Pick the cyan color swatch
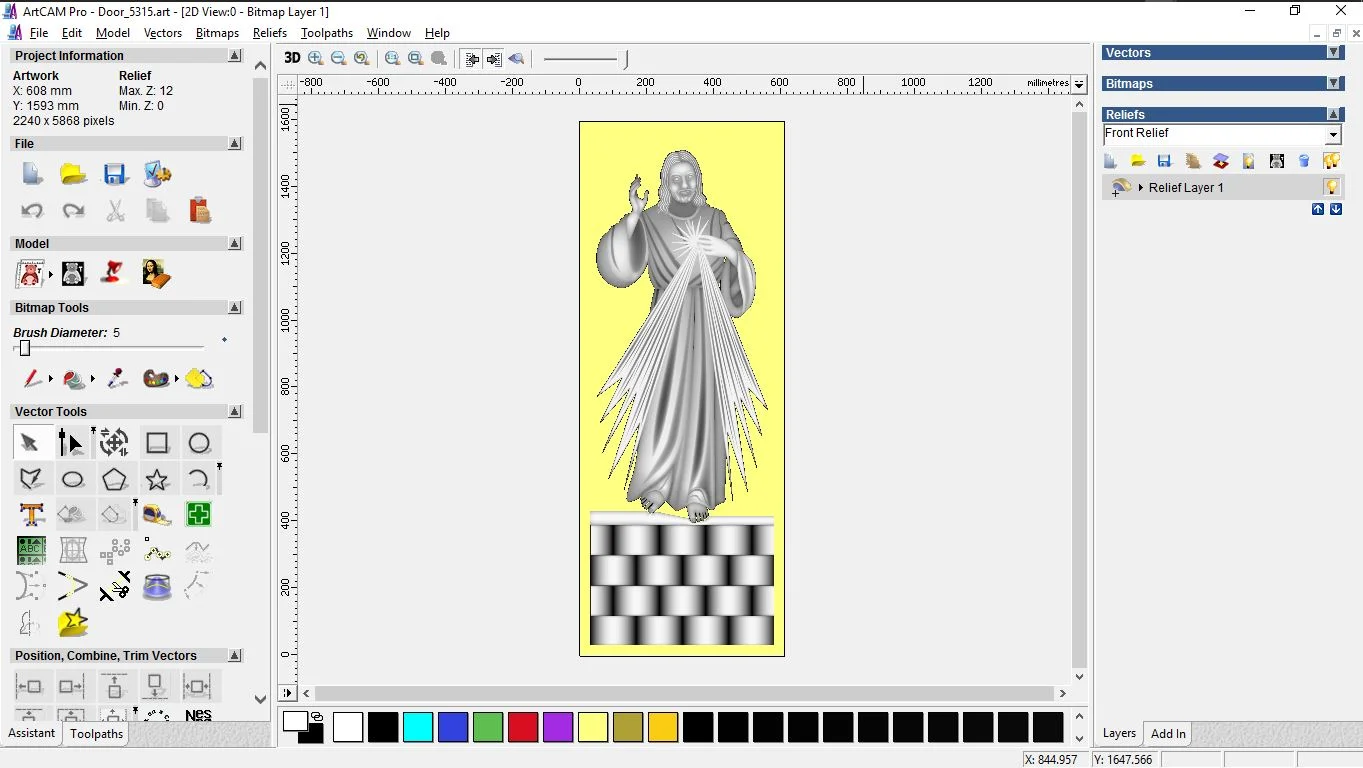Screen dimensions: 1363x768 pyautogui.click(x=418, y=727)
